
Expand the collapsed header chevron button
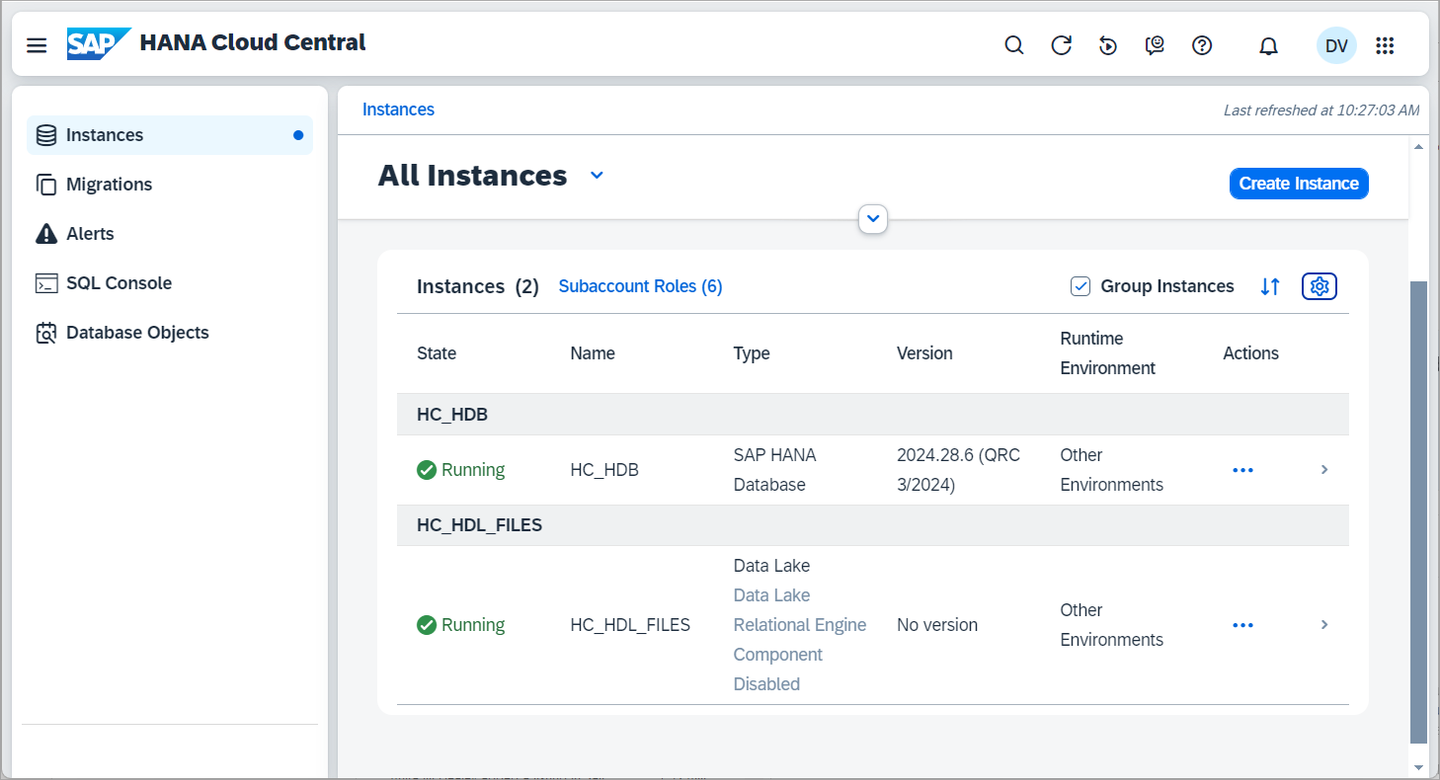point(873,218)
